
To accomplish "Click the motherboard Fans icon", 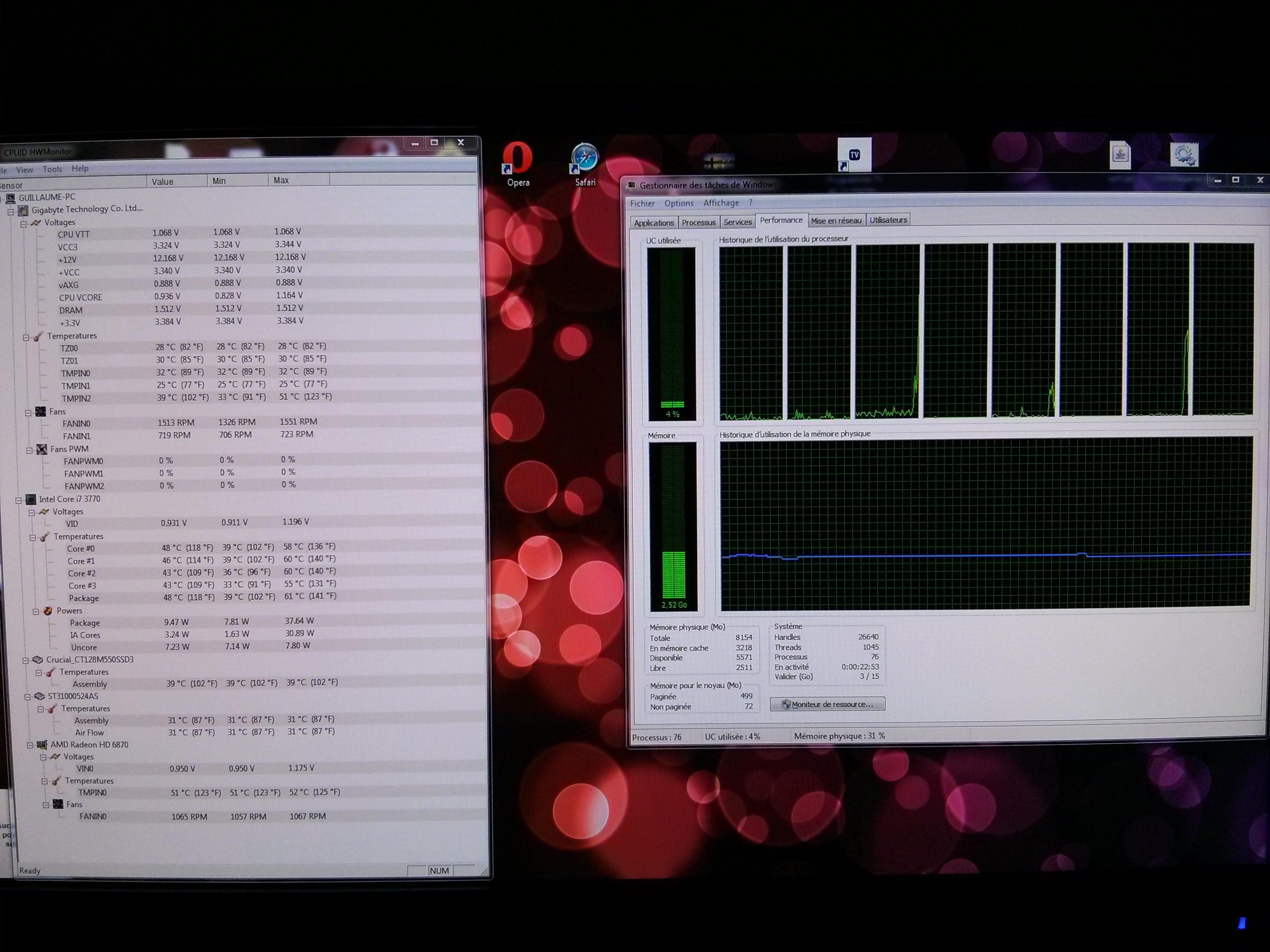I will [41, 411].
